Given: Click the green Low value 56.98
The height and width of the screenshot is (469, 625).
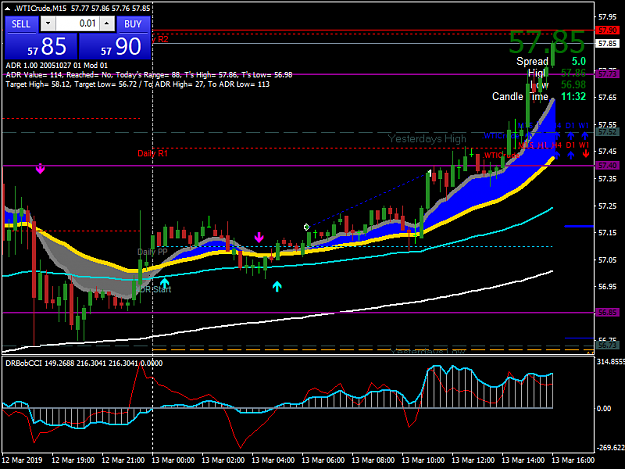Looking at the screenshot, I should tap(573, 84).
